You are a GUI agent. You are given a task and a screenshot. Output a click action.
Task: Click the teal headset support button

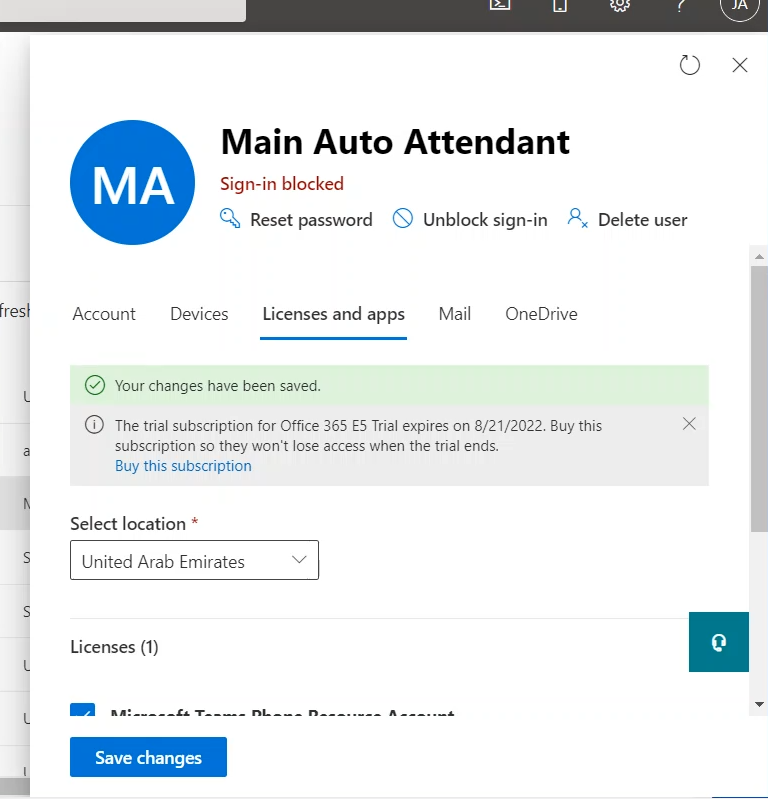(x=718, y=642)
